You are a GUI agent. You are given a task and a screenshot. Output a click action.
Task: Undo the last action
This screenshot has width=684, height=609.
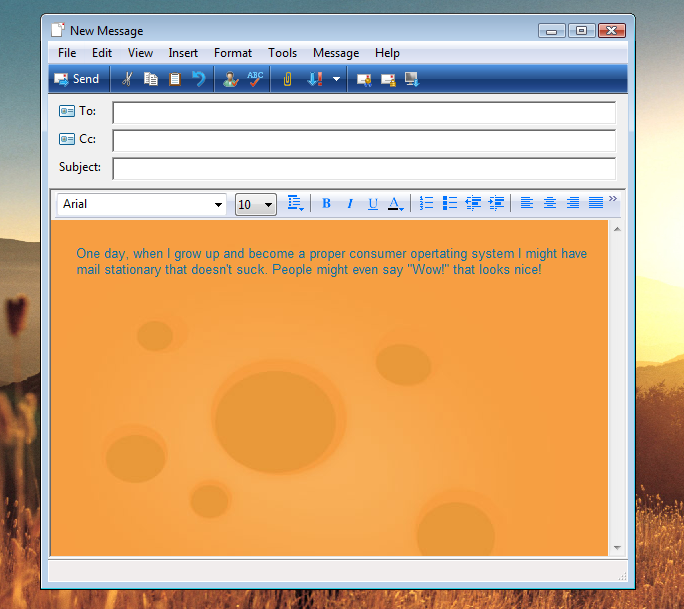(x=199, y=79)
